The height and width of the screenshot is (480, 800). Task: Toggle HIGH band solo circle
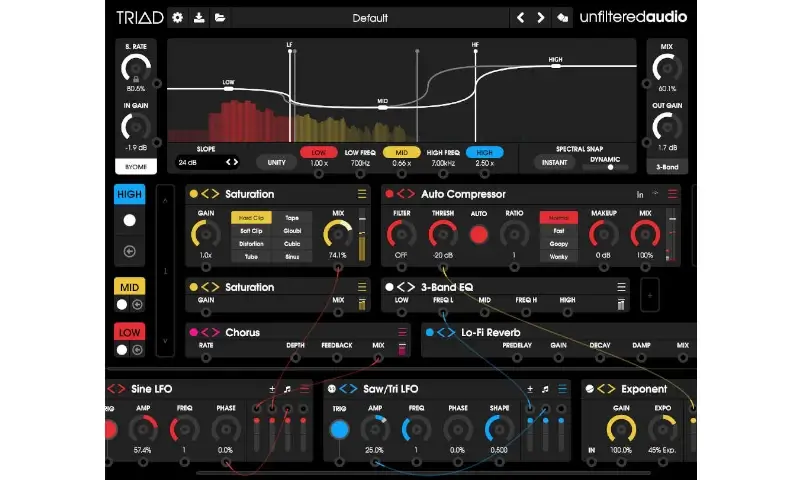pyautogui.click(x=130, y=220)
